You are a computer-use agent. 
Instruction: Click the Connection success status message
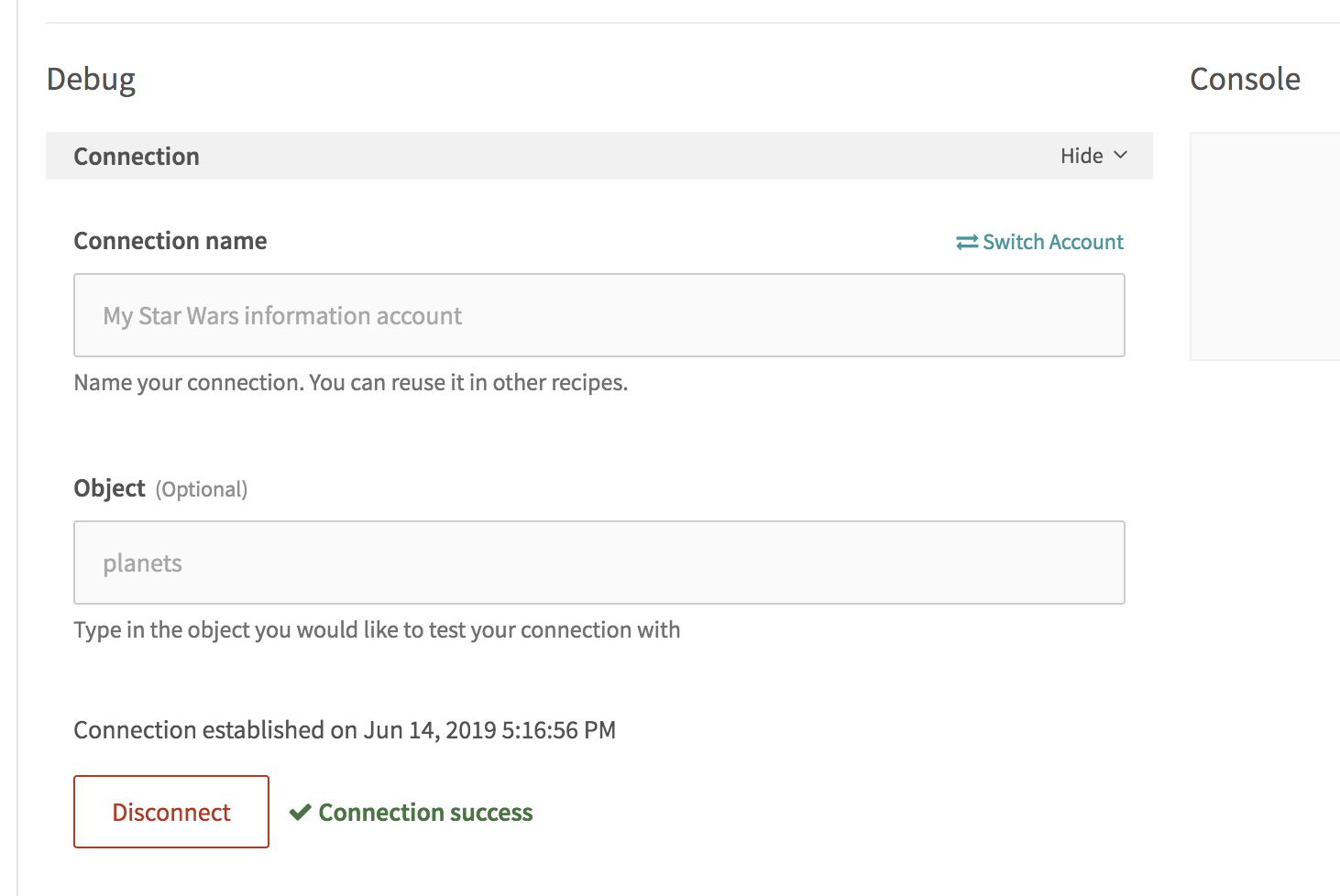pos(425,813)
